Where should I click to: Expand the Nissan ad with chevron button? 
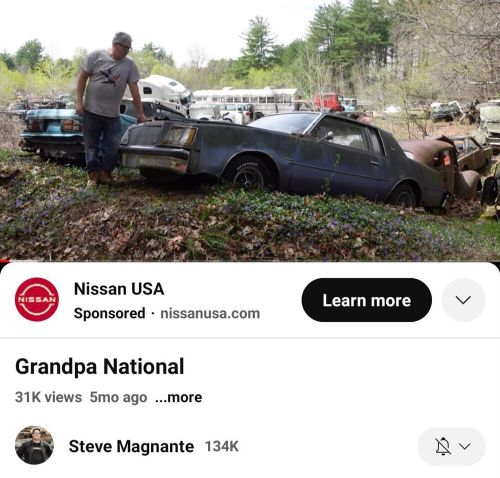click(463, 300)
